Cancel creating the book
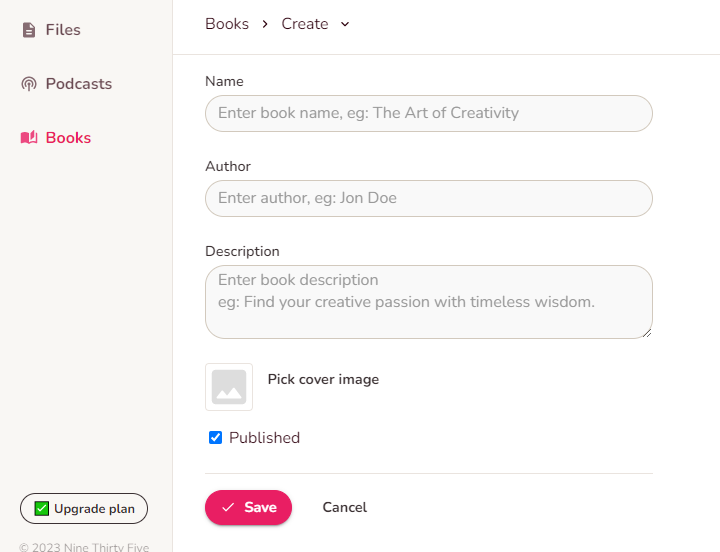The height and width of the screenshot is (552, 720). click(344, 508)
